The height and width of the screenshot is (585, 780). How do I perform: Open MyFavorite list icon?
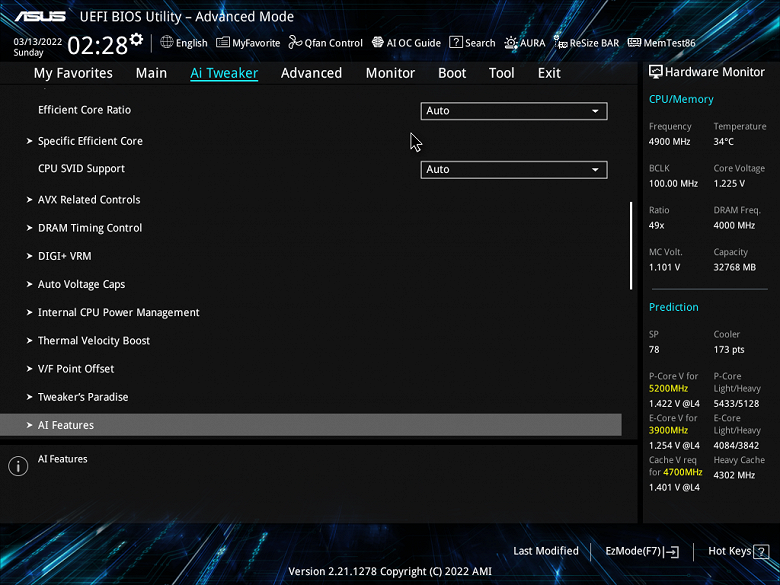[x=223, y=42]
